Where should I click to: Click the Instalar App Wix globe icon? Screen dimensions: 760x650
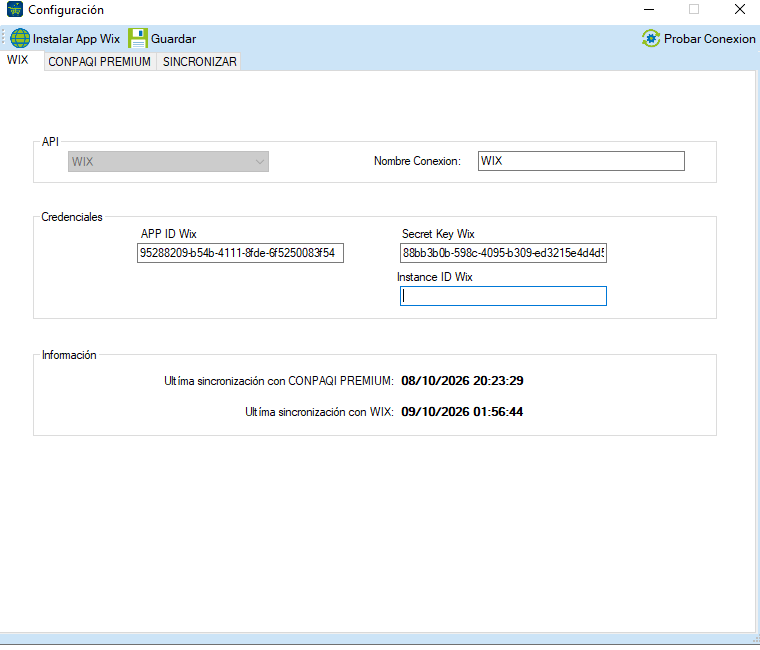[20, 38]
